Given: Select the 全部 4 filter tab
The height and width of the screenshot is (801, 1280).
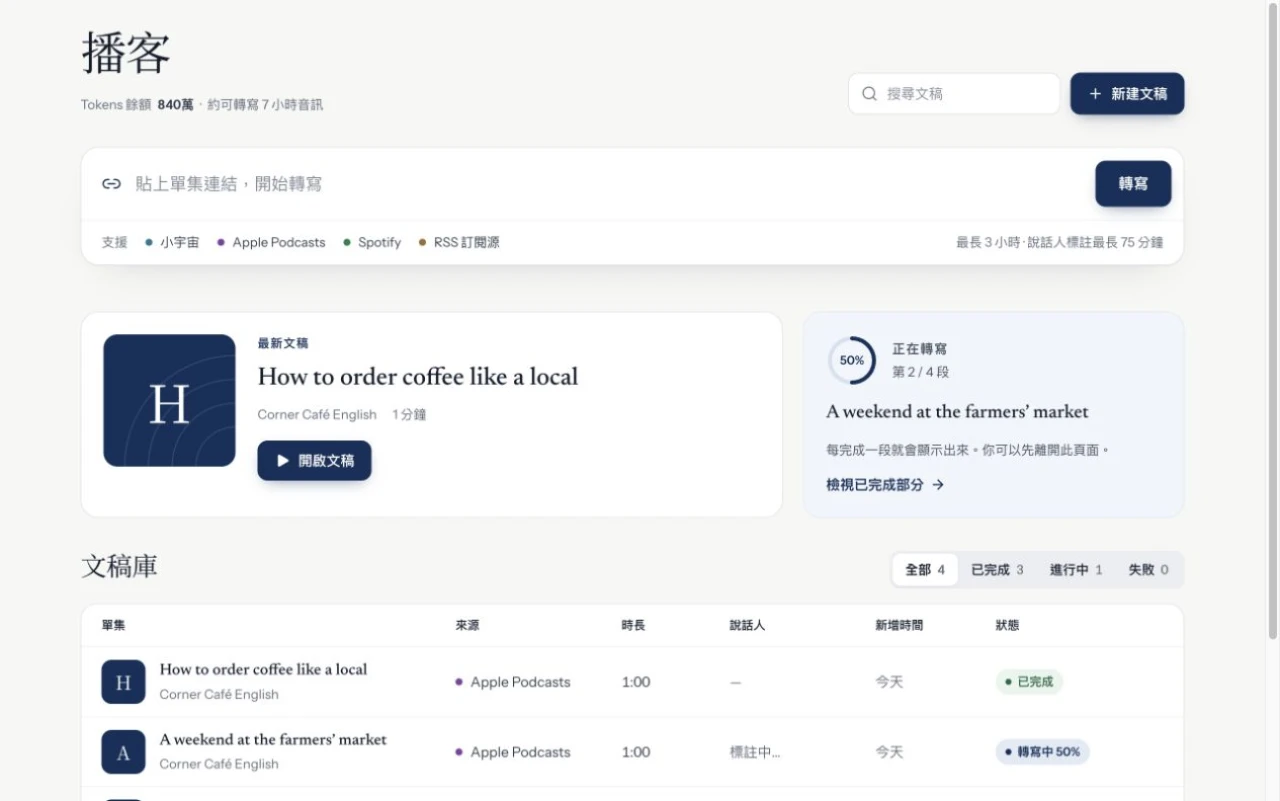Looking at the screenshot, I should tap(925, 570).
